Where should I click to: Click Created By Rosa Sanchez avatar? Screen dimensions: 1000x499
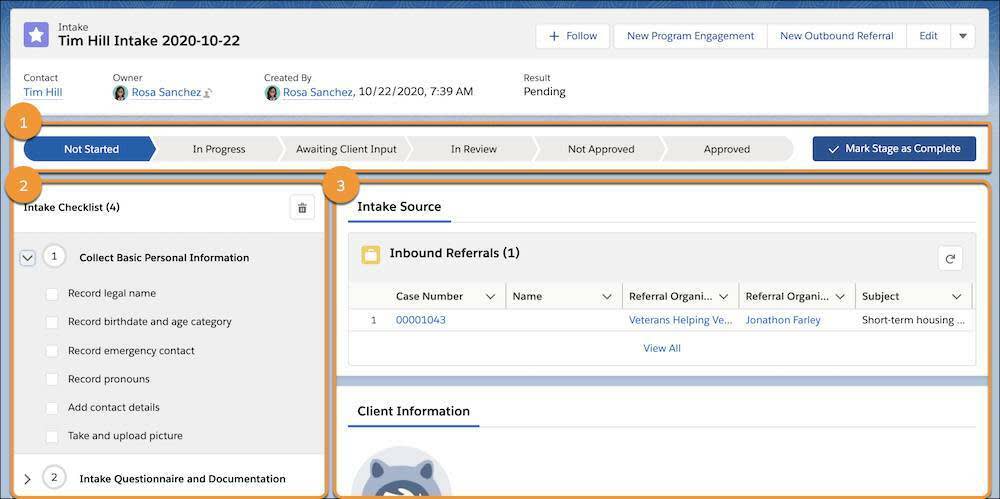(x=272, y=93)
